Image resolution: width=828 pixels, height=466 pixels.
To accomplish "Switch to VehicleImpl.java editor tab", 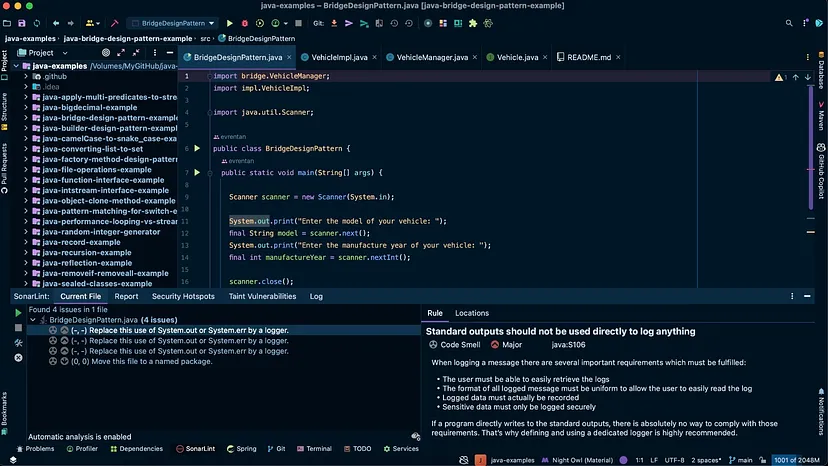I will (x=339, y=57).
